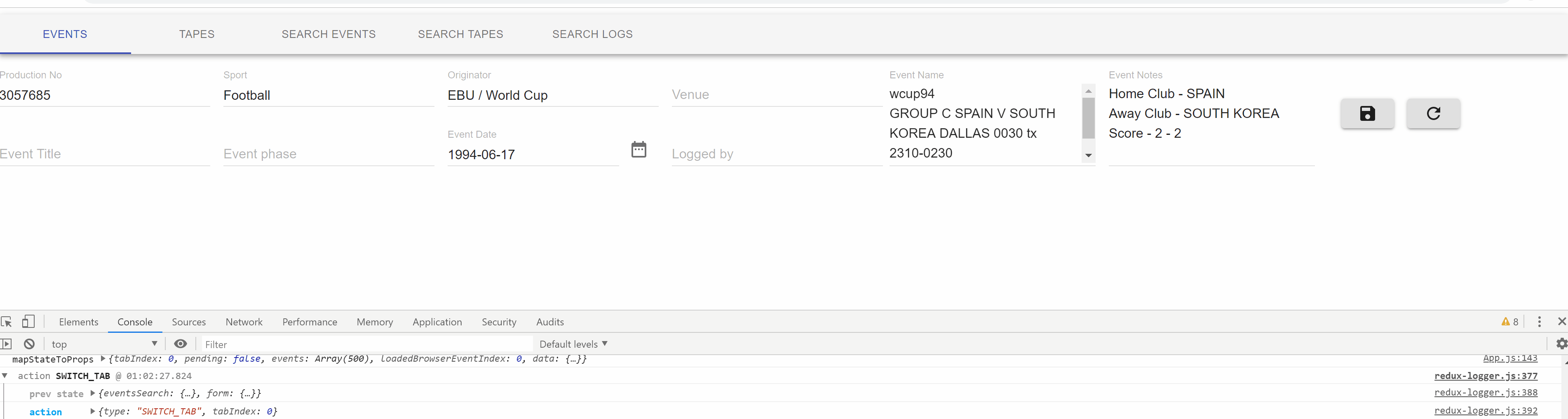Viewport: 1568px width, 419px height.
Task: Open the DevTools three-dot menu
Action: tap(1540, 322)
